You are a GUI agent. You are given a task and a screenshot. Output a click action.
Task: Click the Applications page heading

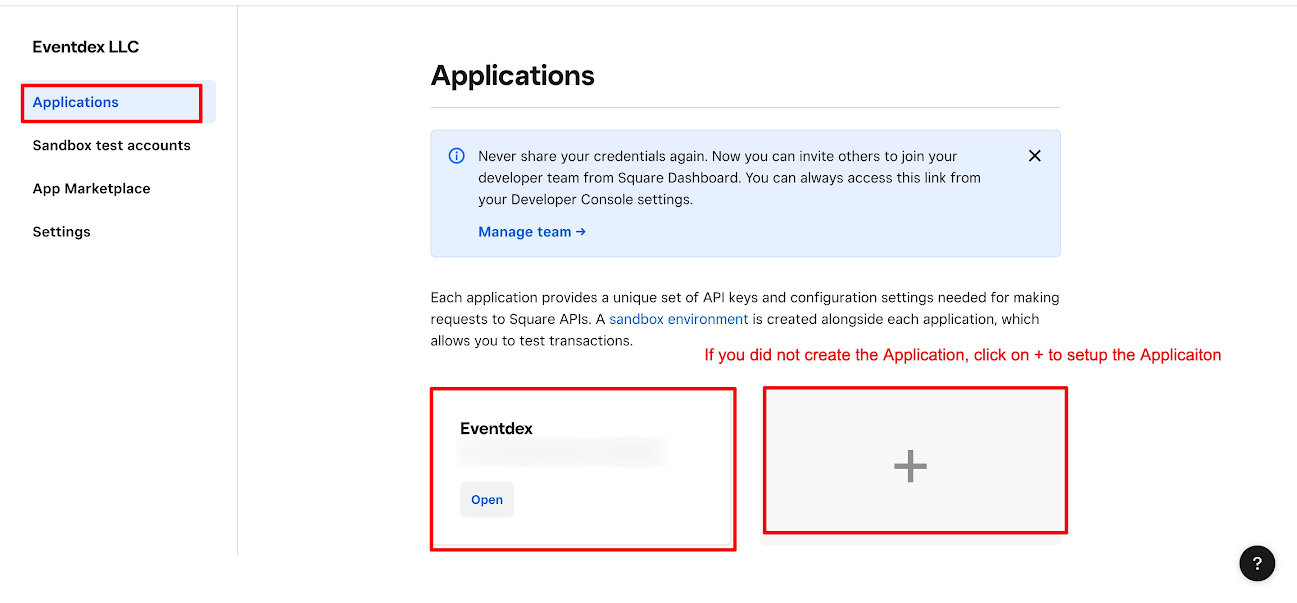512,76
